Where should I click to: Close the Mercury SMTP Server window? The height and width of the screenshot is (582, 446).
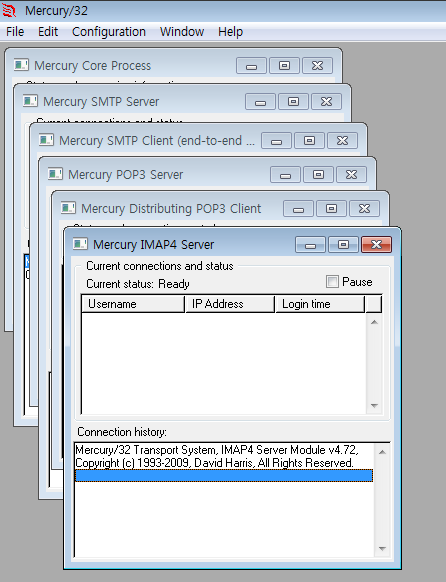pos(326,102)
